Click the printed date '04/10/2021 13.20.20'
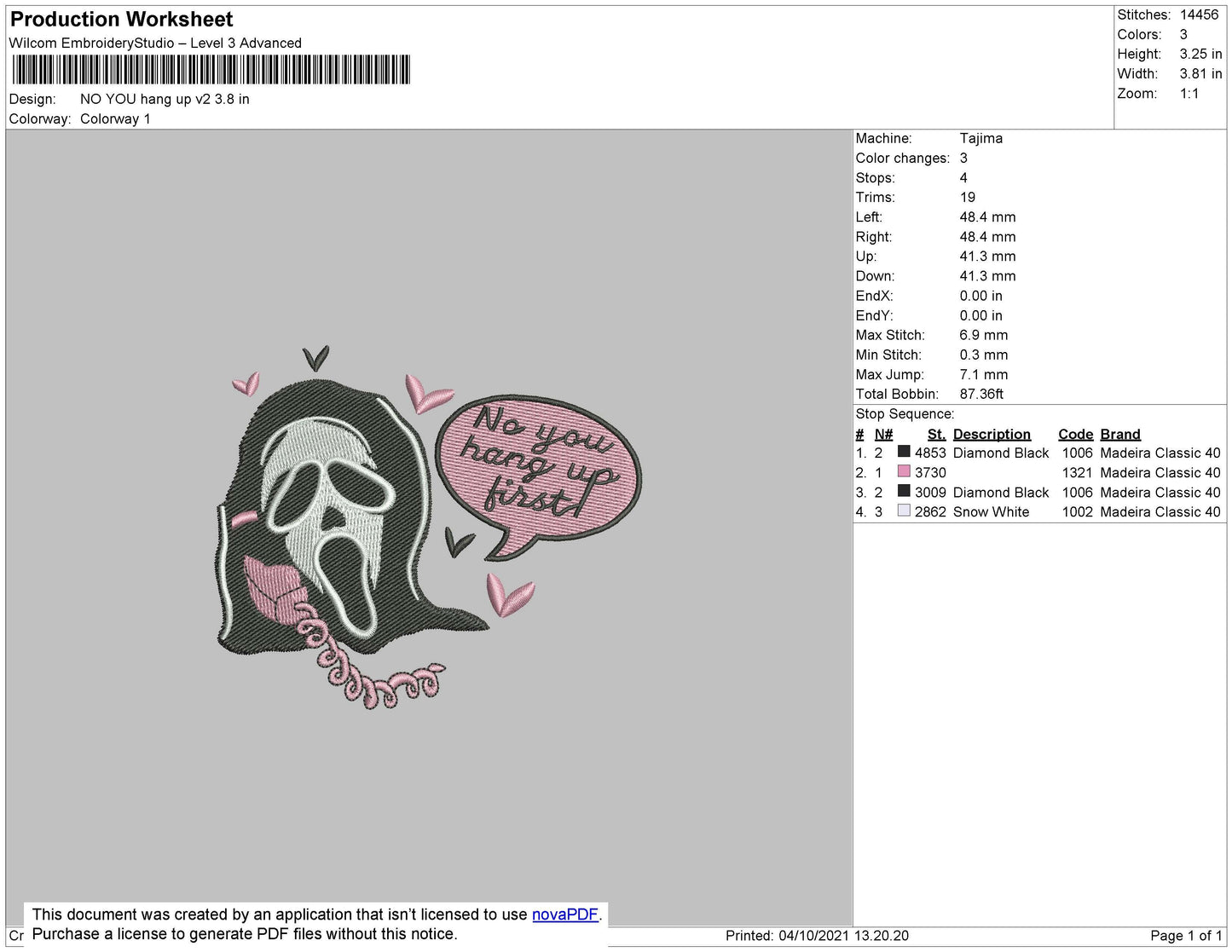1232x952 pixels. (843, 936)
